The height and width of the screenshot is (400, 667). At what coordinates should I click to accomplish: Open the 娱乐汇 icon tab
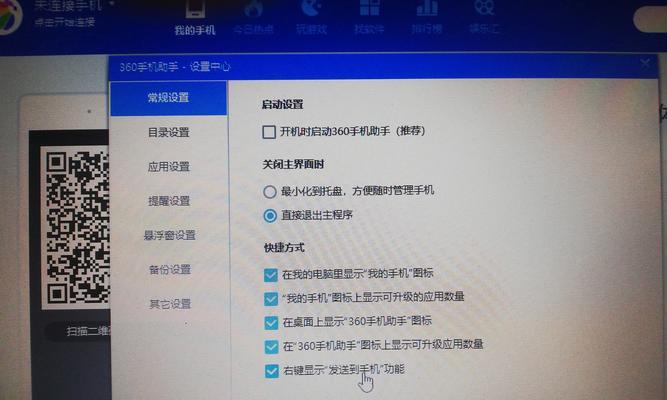(x=484, y=18)
